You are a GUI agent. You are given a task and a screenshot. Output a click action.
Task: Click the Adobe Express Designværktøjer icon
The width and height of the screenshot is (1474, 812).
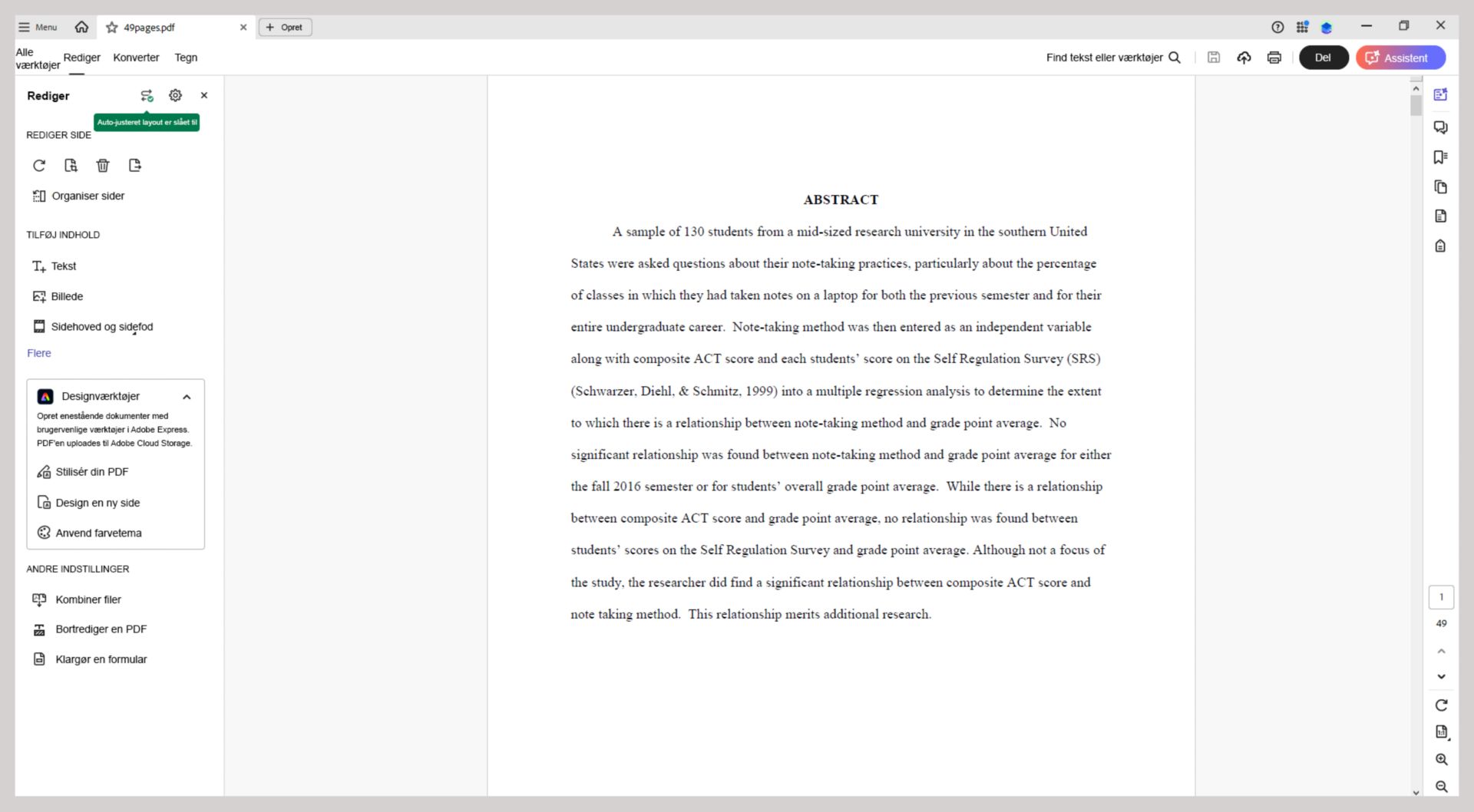pyautogui.click(x=45, y=396)
